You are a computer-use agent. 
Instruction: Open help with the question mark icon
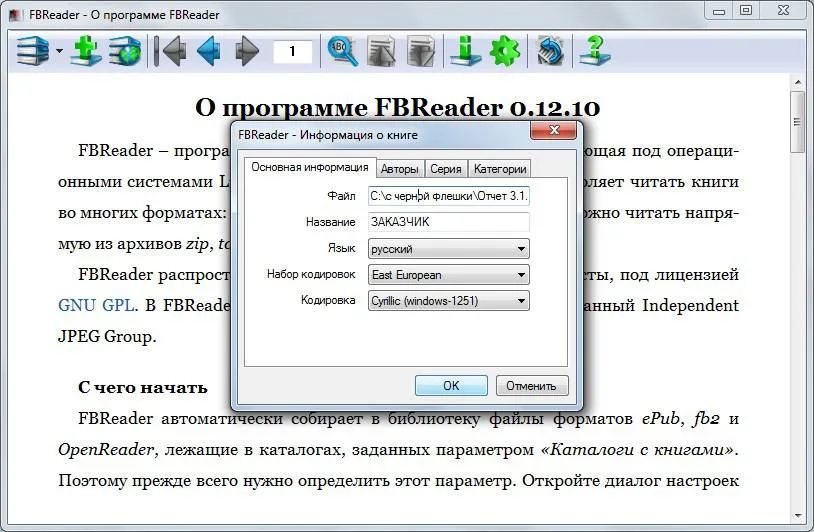[x=595, y=51]
